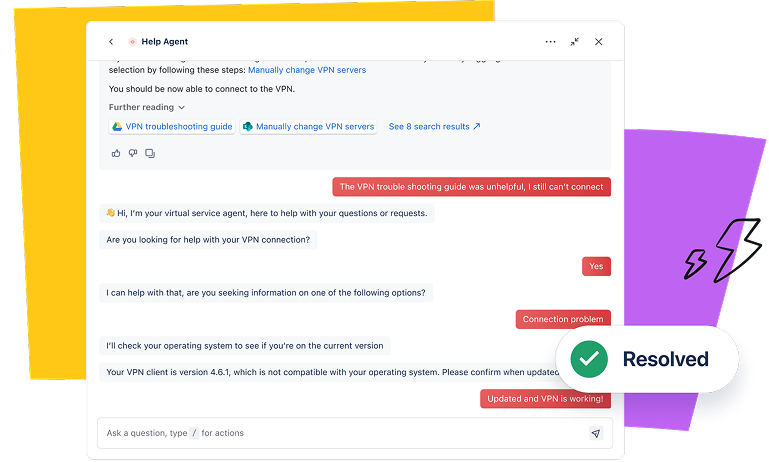Give the response a thumbs down

[x=133, y=153]
